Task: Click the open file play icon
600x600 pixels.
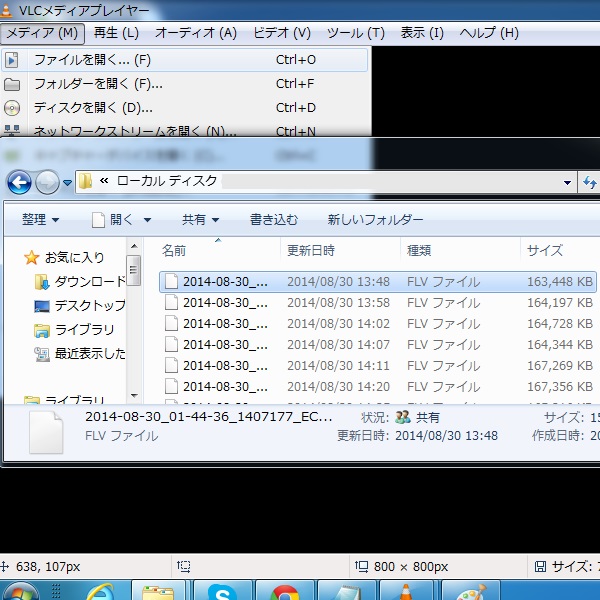Action: click(x=12, y=60)
